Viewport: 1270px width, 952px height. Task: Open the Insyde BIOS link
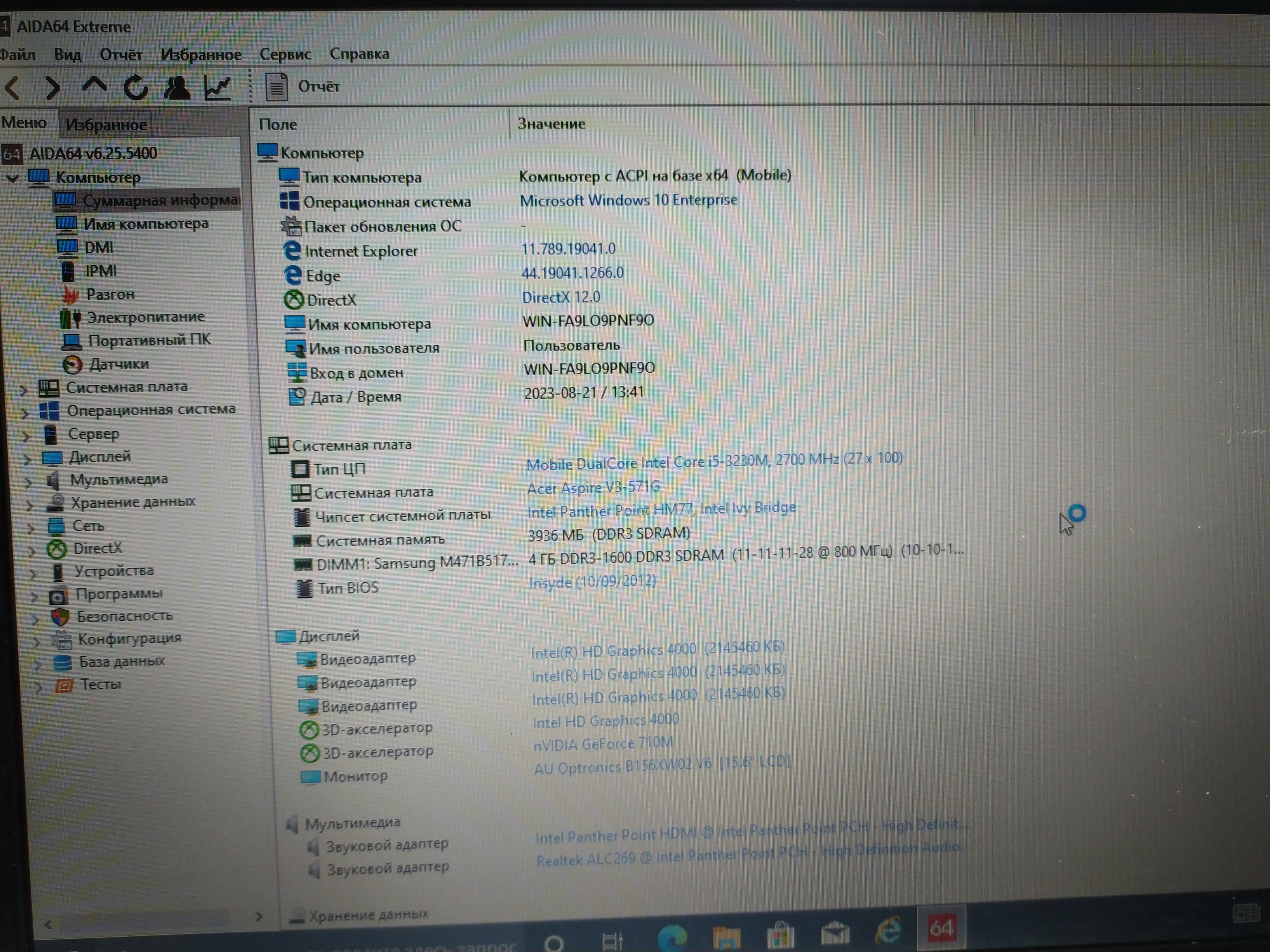(x=592, y=582)
